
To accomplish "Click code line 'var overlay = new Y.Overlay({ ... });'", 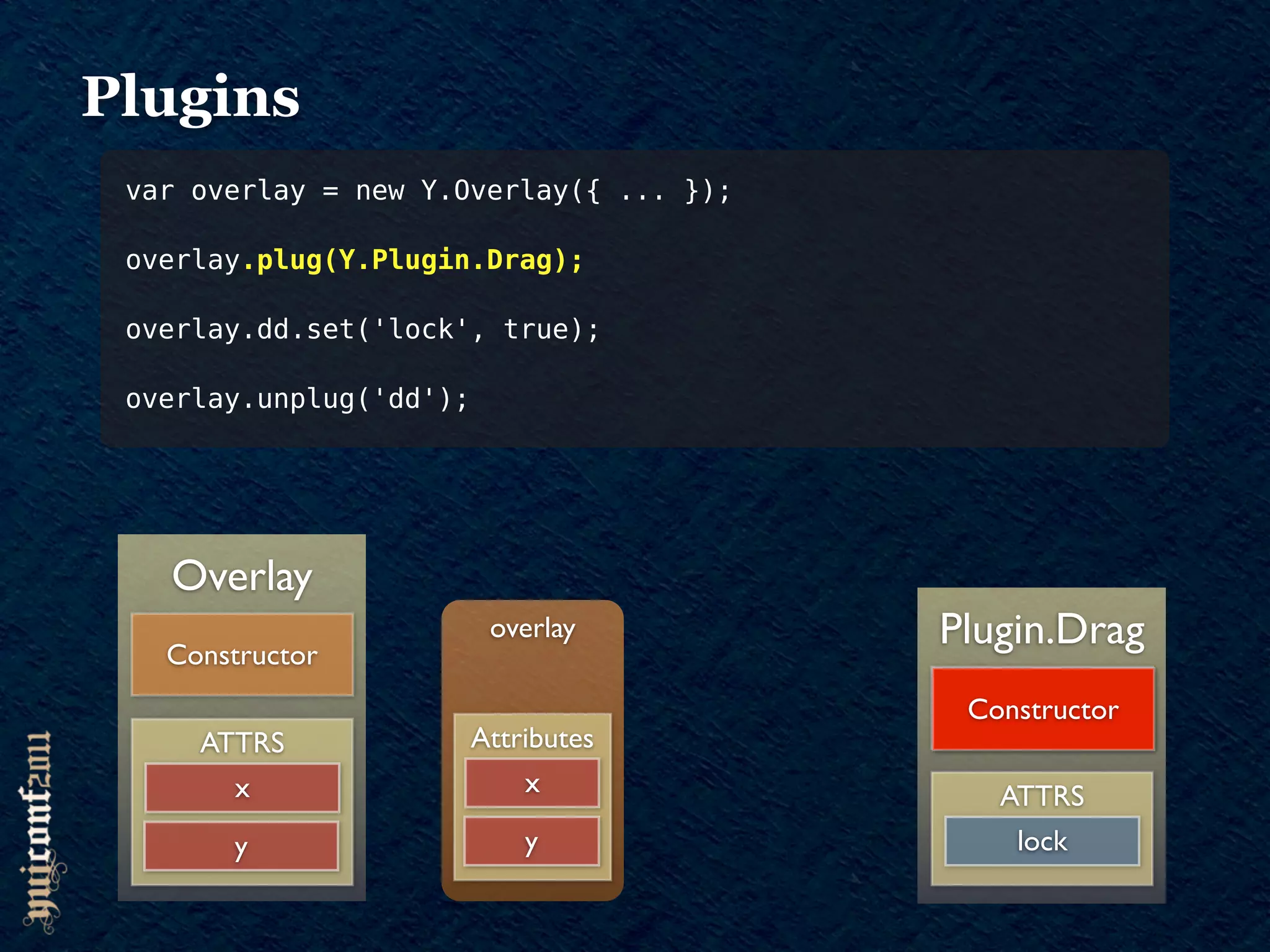I will (x=429, y=190).
